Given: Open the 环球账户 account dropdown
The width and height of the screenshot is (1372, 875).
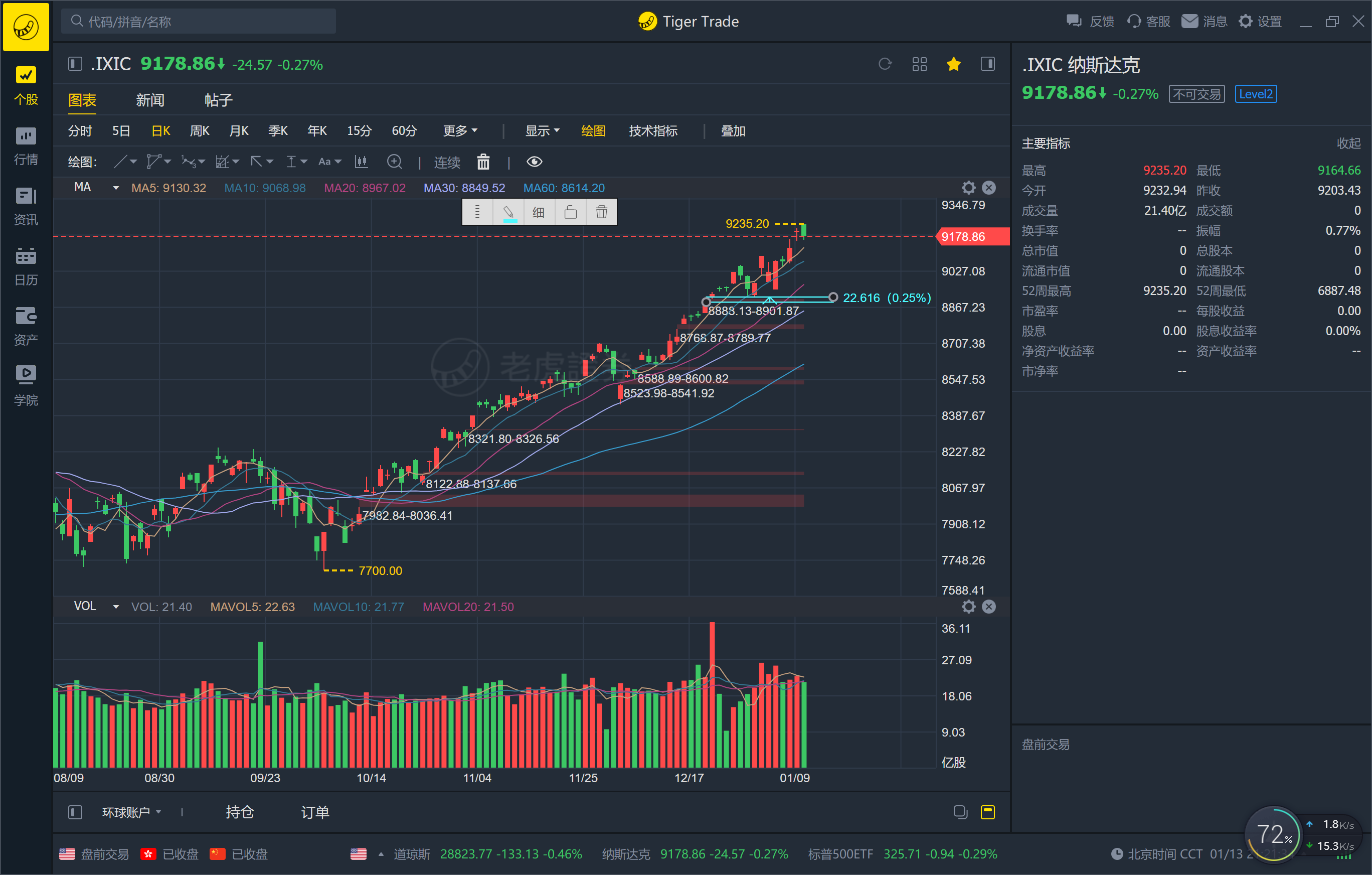Looking at the screenshot, I should click(131, 812).
